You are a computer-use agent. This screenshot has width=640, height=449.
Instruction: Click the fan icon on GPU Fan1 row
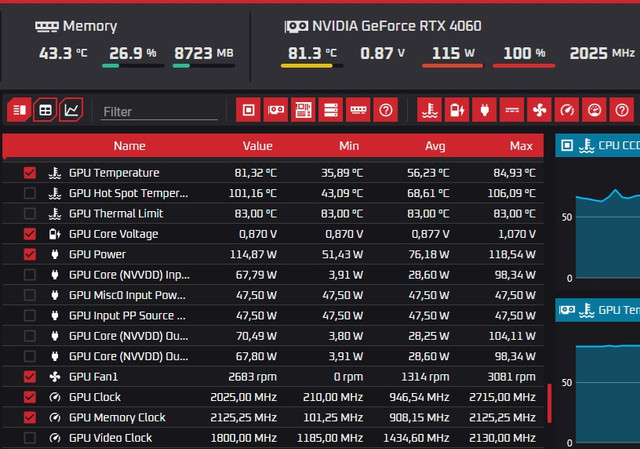[55, 377]
